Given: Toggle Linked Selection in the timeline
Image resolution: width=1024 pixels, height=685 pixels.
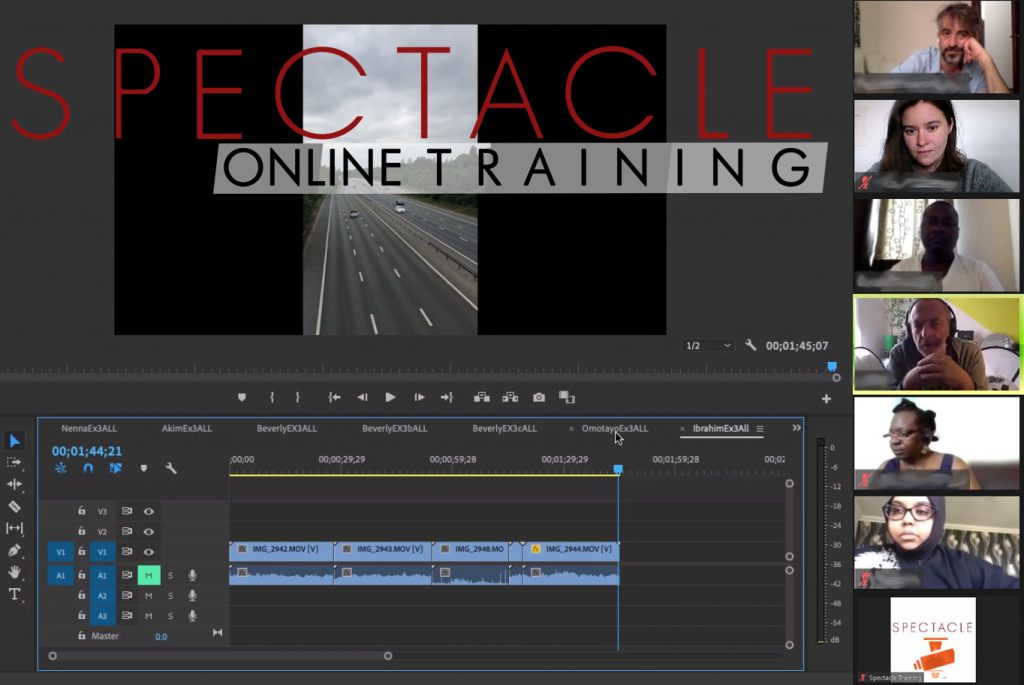Looking at the screenshot, I should [116, 468].
